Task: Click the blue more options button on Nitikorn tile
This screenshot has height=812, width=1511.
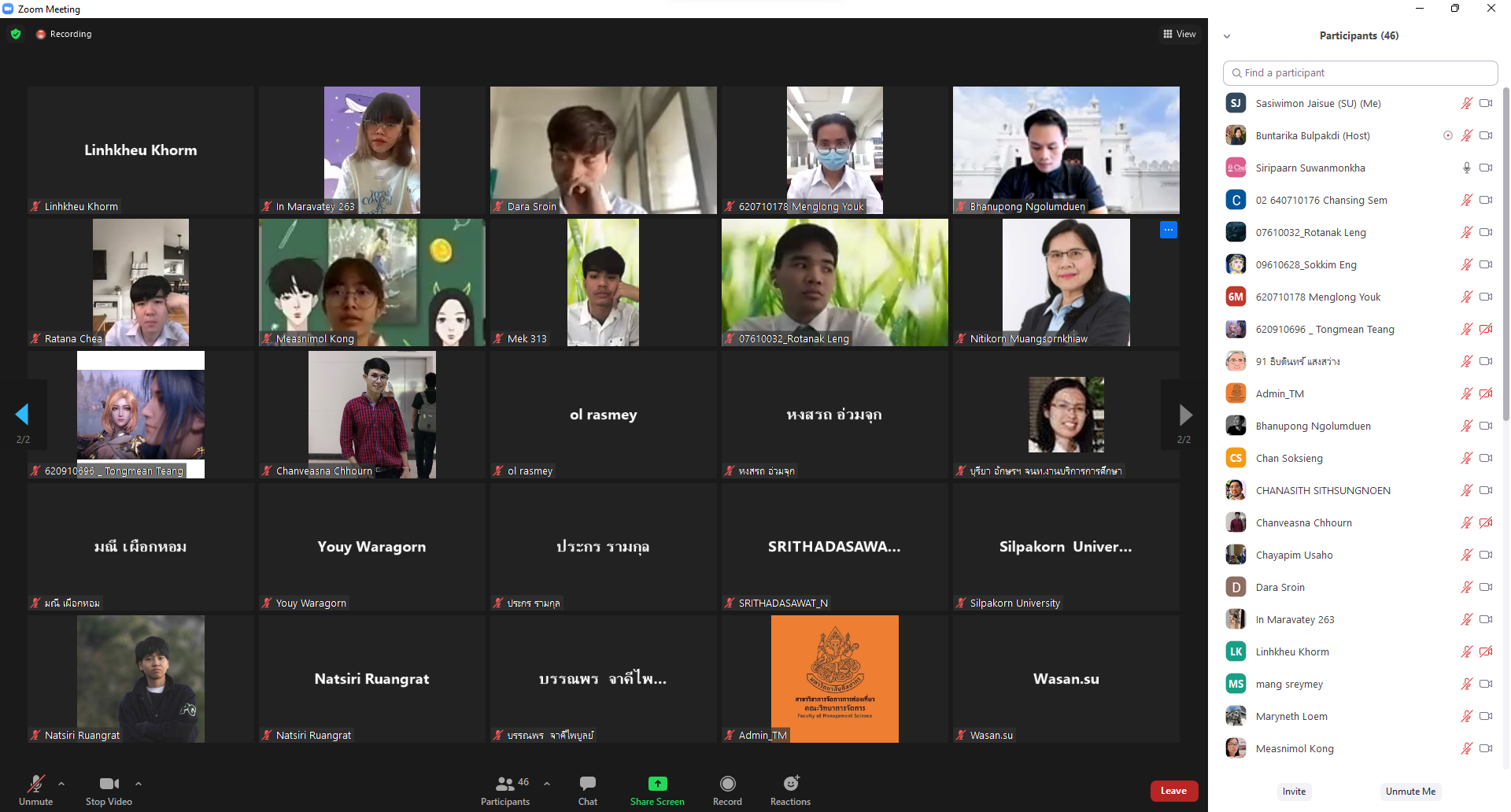Action: (x=1169, y=230)
